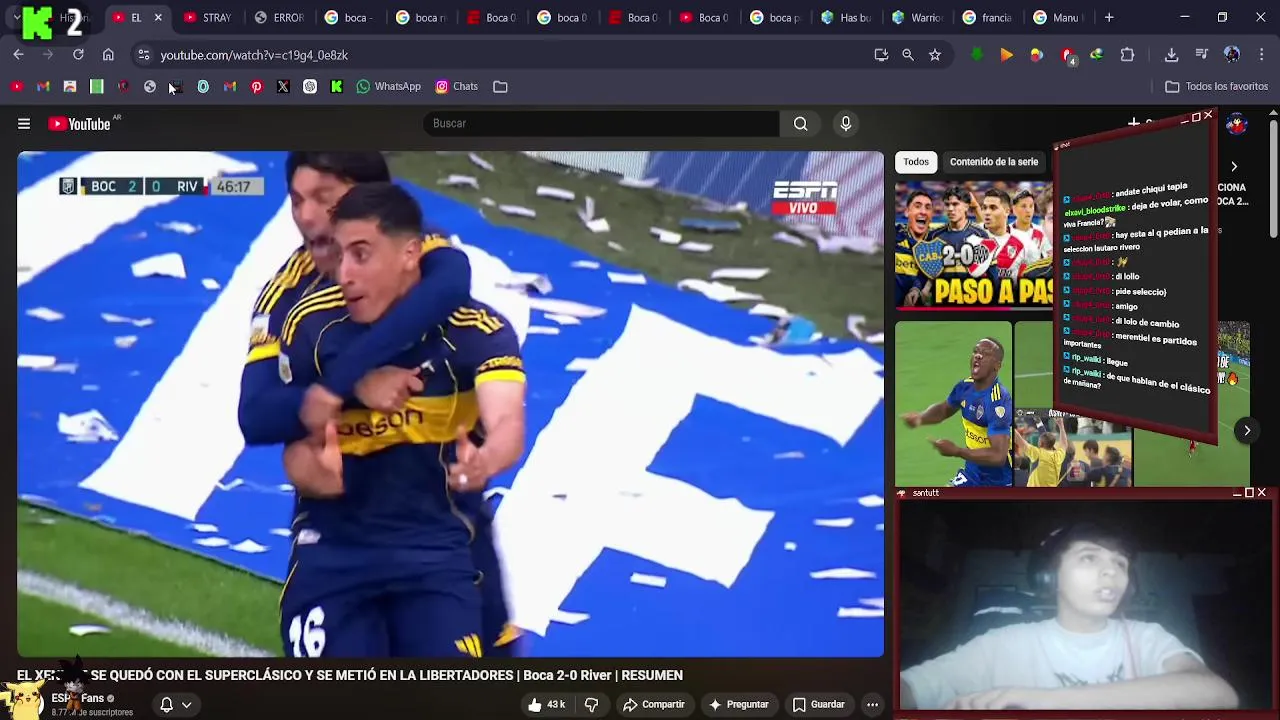Maximize the sanlutt webcam window
The image size is (1280, 720).
1249,493
